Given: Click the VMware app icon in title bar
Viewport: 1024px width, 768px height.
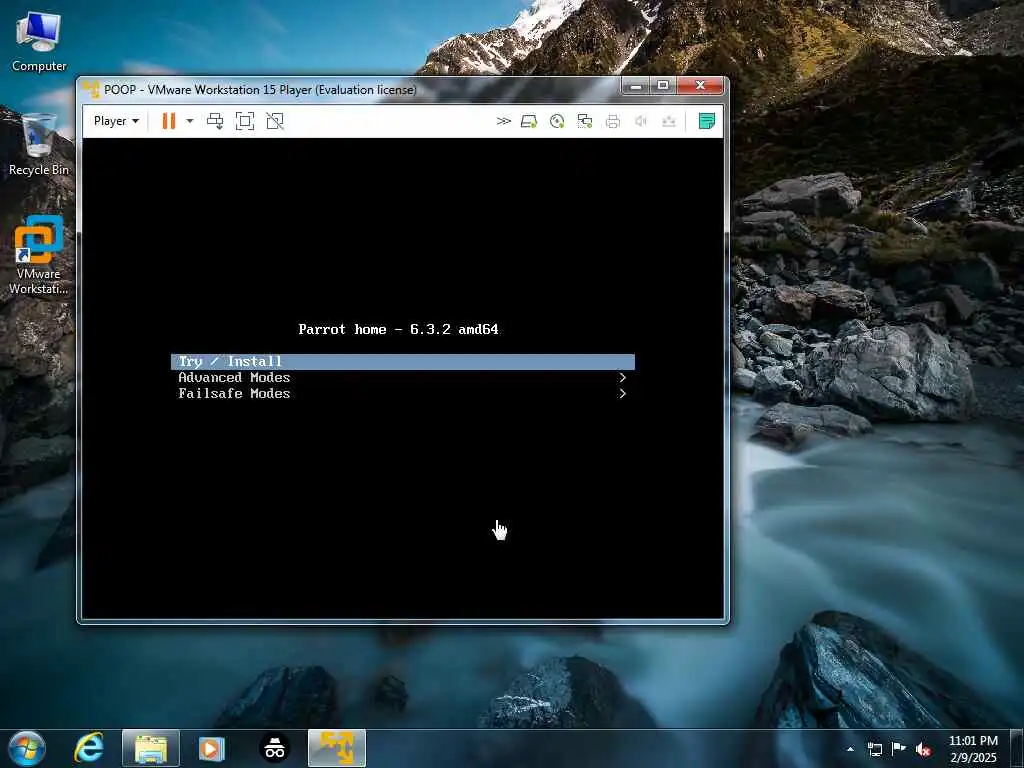Looking at the screenshot, I should (x=92, y=89).
